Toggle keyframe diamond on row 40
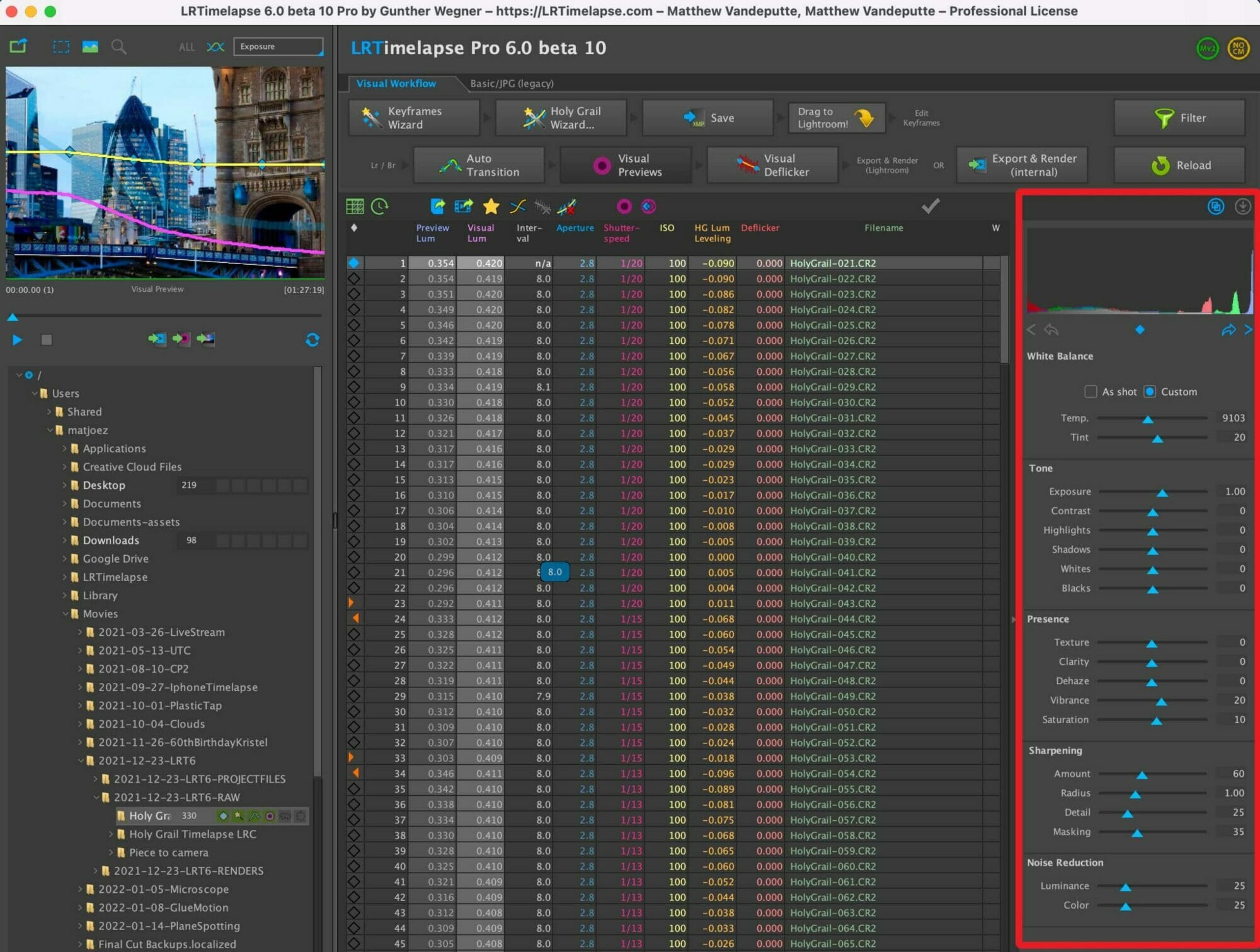Viewport: 1260px width, 952px height. click(x=354, y=866)
